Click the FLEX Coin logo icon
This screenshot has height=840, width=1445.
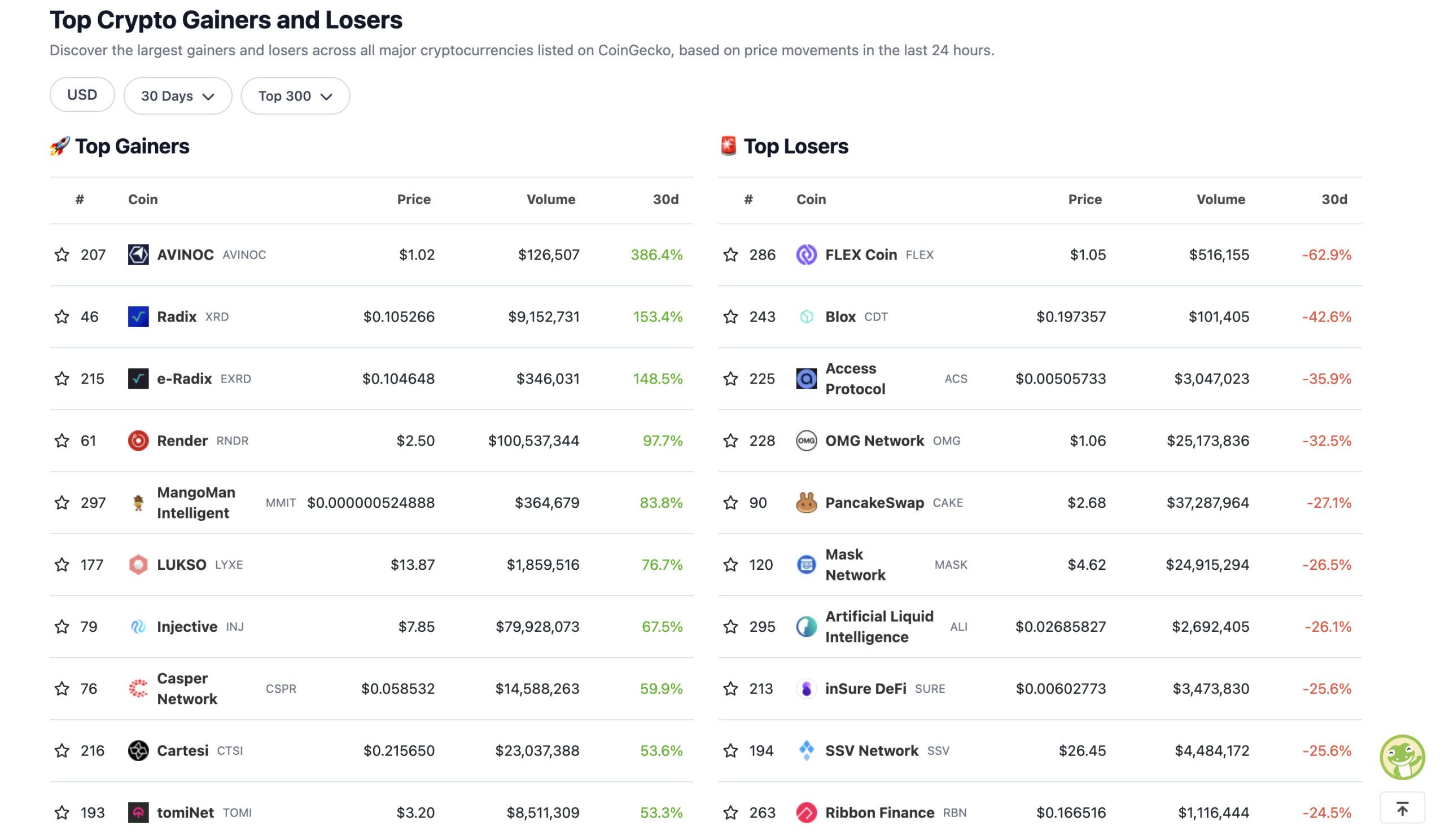click(806, 254)
